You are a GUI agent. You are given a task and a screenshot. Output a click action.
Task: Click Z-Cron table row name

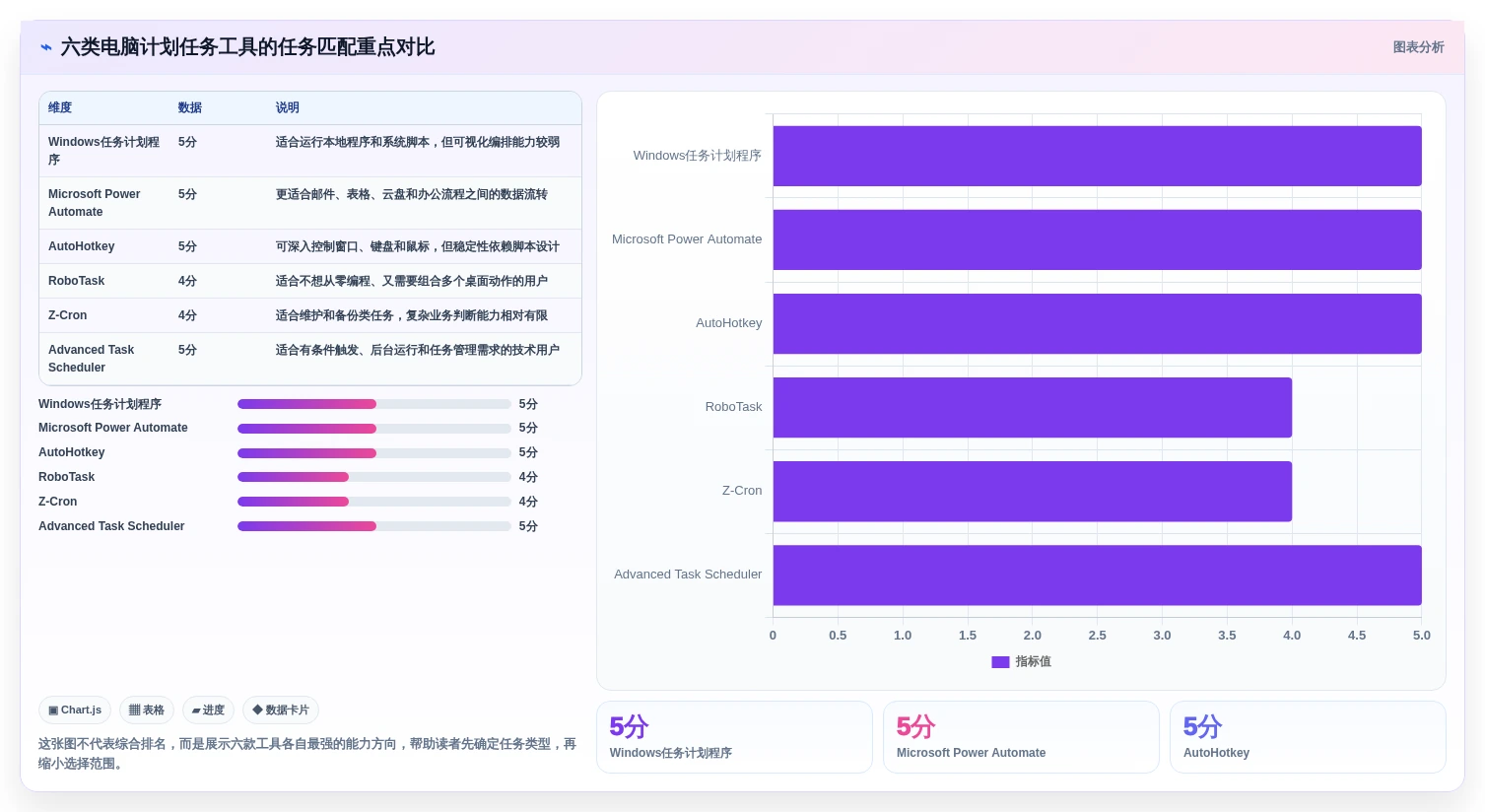(68, 315)
